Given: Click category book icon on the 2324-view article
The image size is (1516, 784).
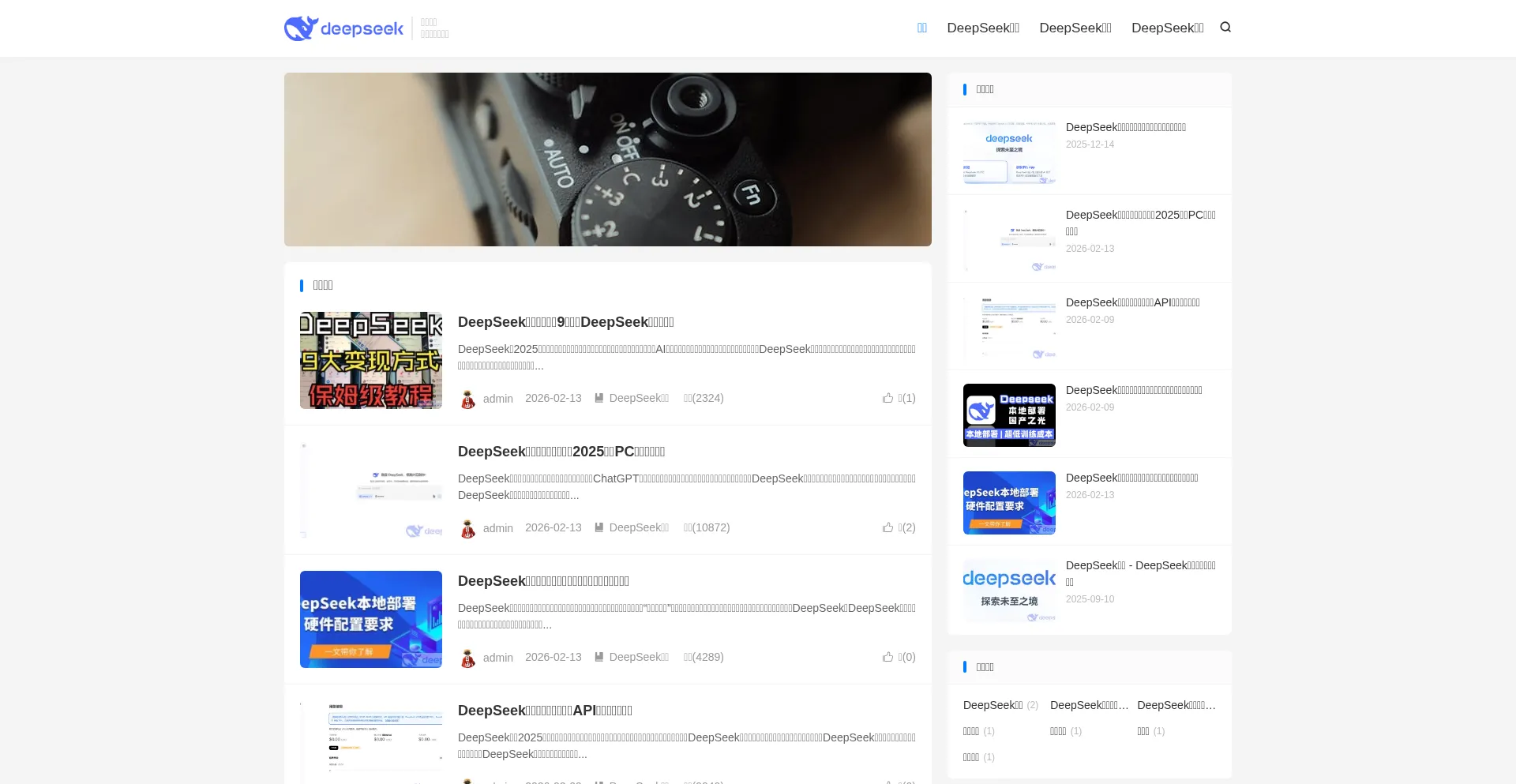Looking at the screenshot, I should (x=599, y=398).
